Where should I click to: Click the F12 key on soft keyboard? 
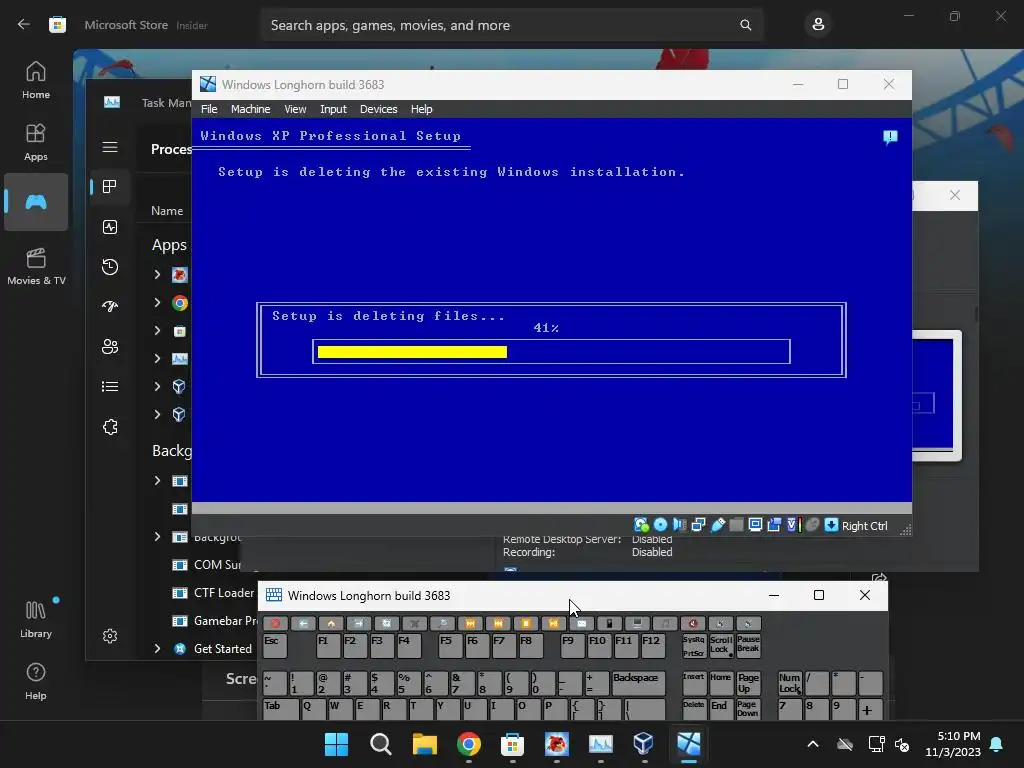pyautogui.click(x=653, y=646)
